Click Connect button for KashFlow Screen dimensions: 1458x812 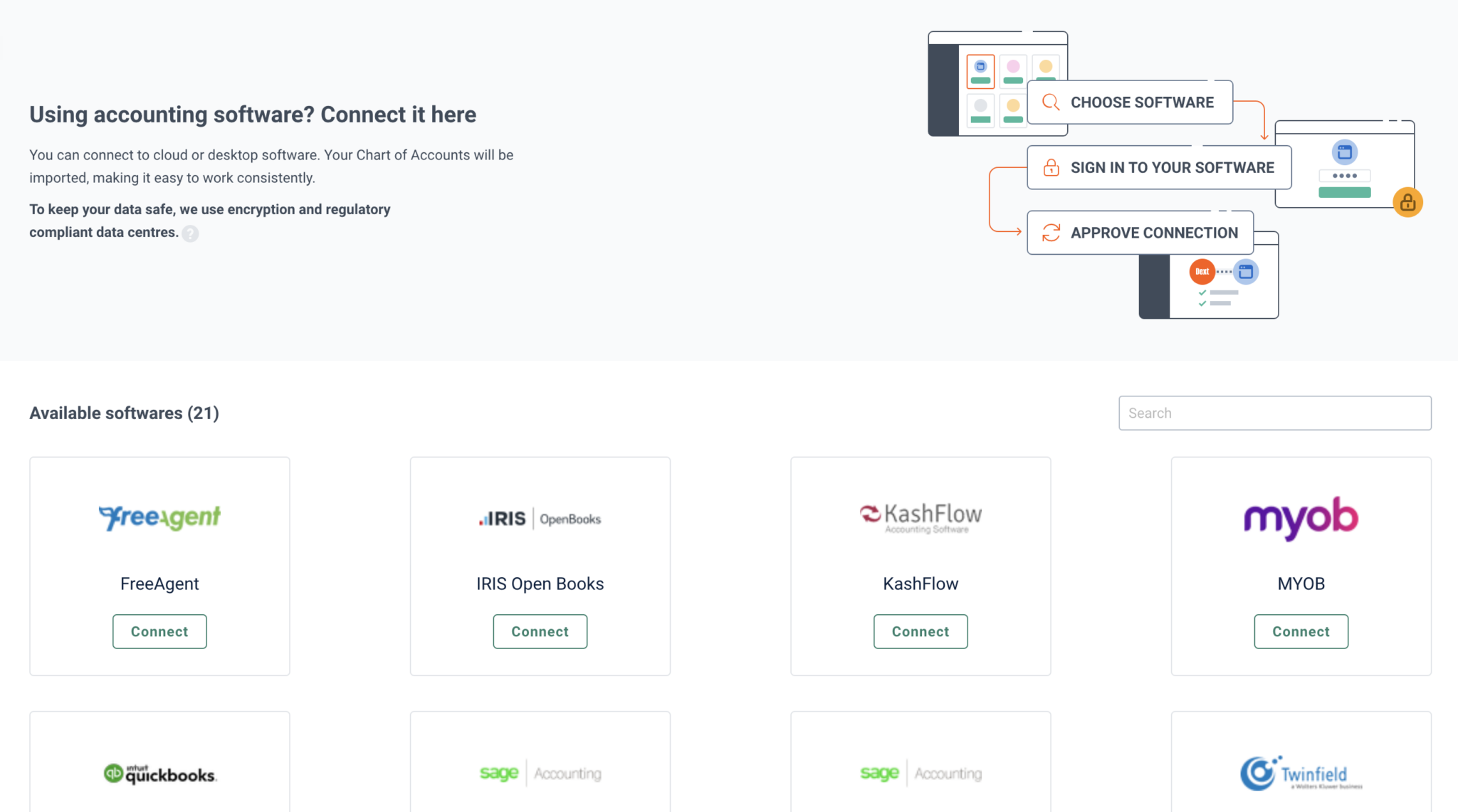tap(920, 631)
